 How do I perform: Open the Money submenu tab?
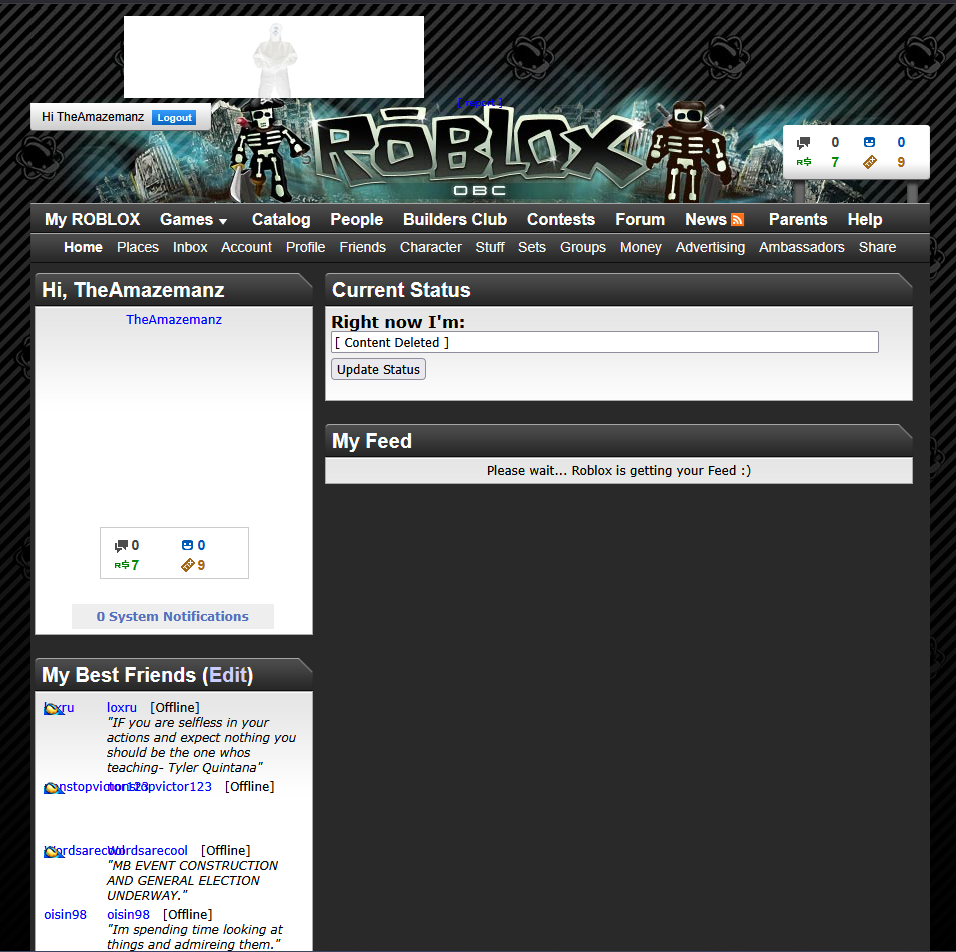pyautogui.click(x=640, y=248)
